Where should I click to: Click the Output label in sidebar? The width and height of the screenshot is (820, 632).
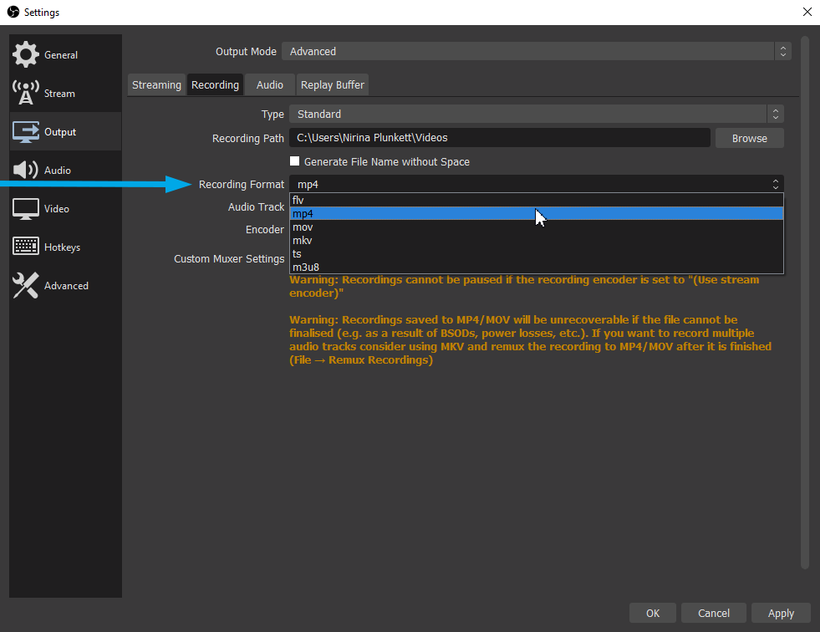point(60,132)
